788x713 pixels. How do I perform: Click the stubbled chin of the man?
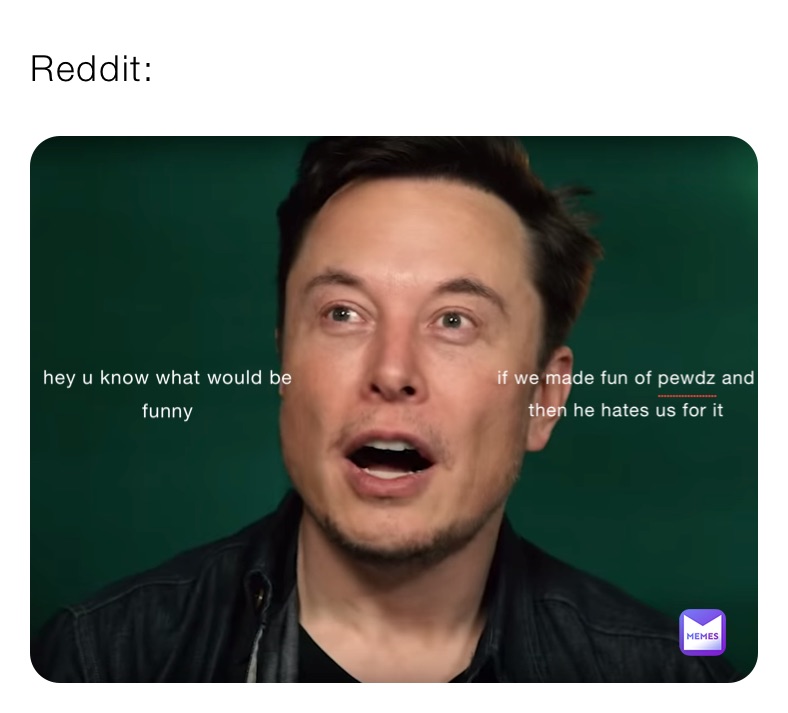(397, 533)
